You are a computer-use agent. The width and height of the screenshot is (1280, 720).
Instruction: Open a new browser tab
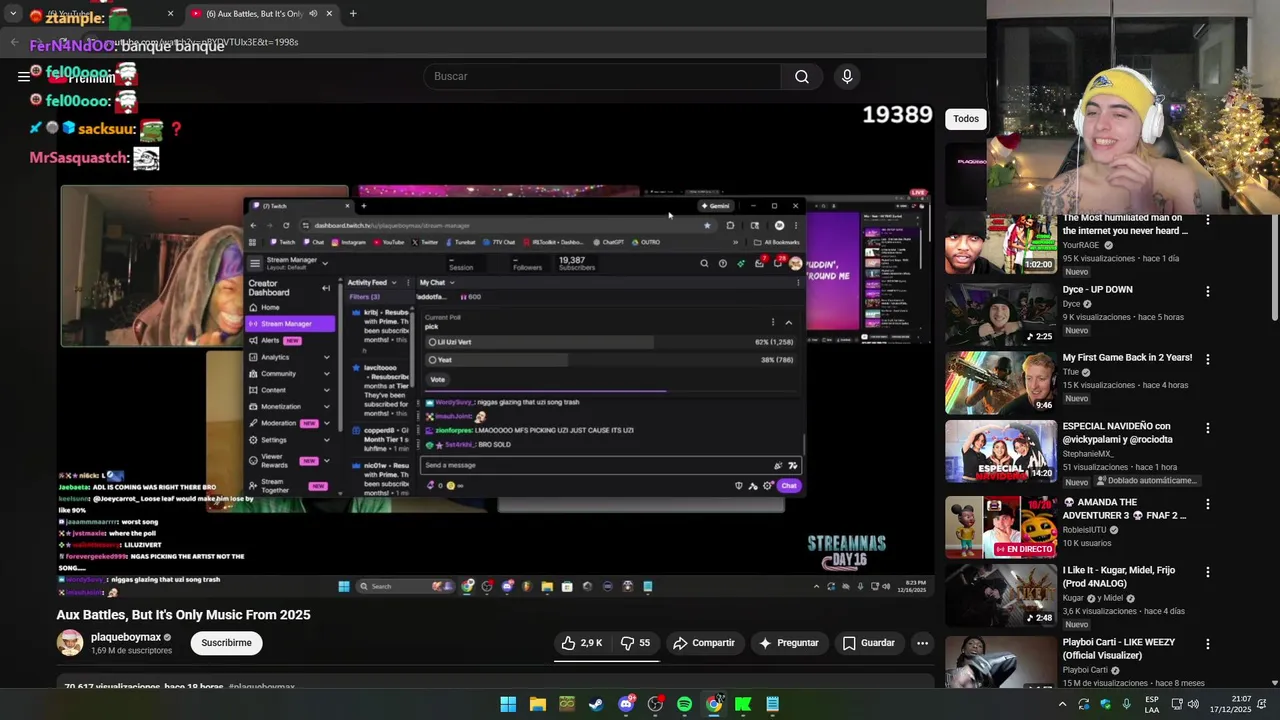click(353, 14)
